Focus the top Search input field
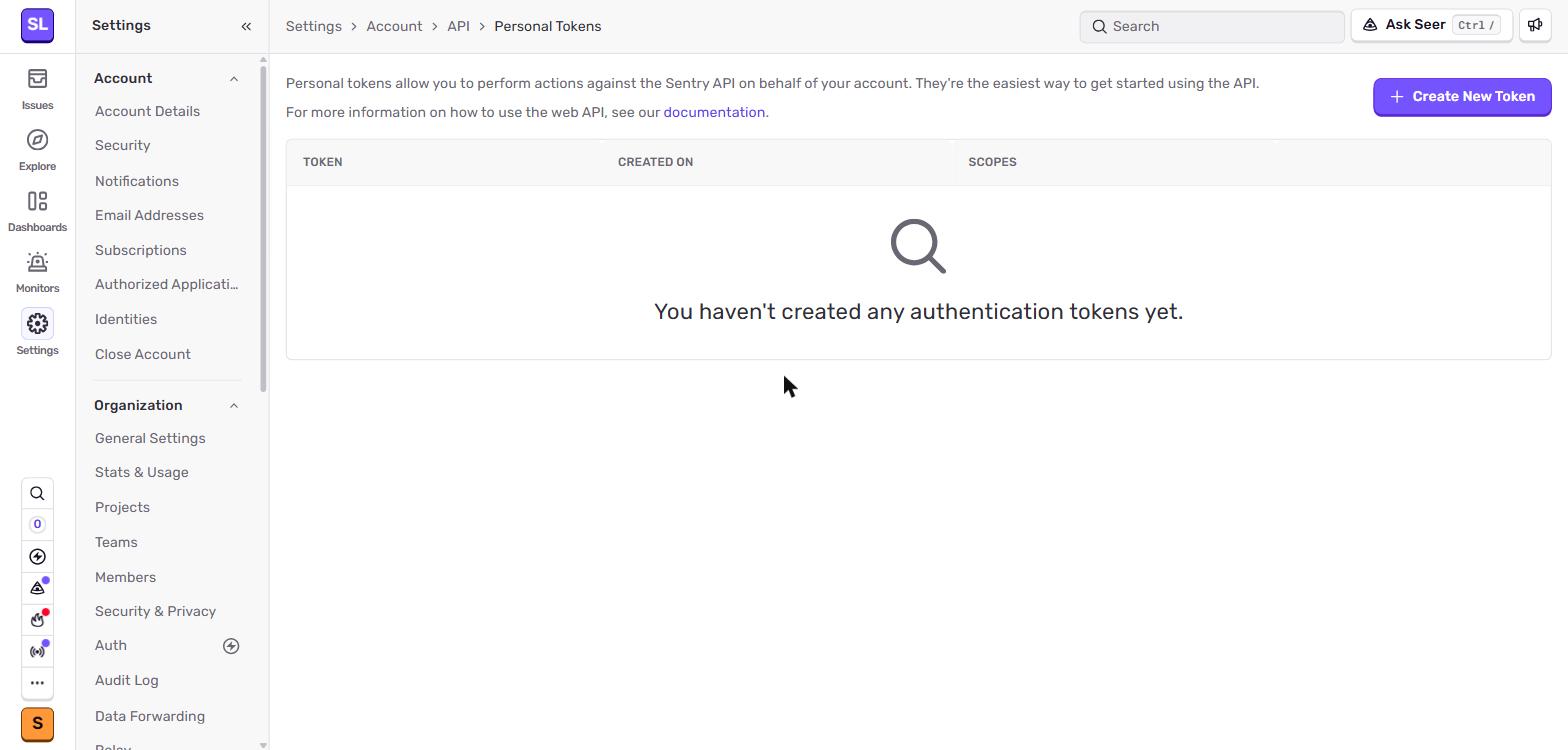Viewport: 1568px width, 750px height. [1211, 27]
